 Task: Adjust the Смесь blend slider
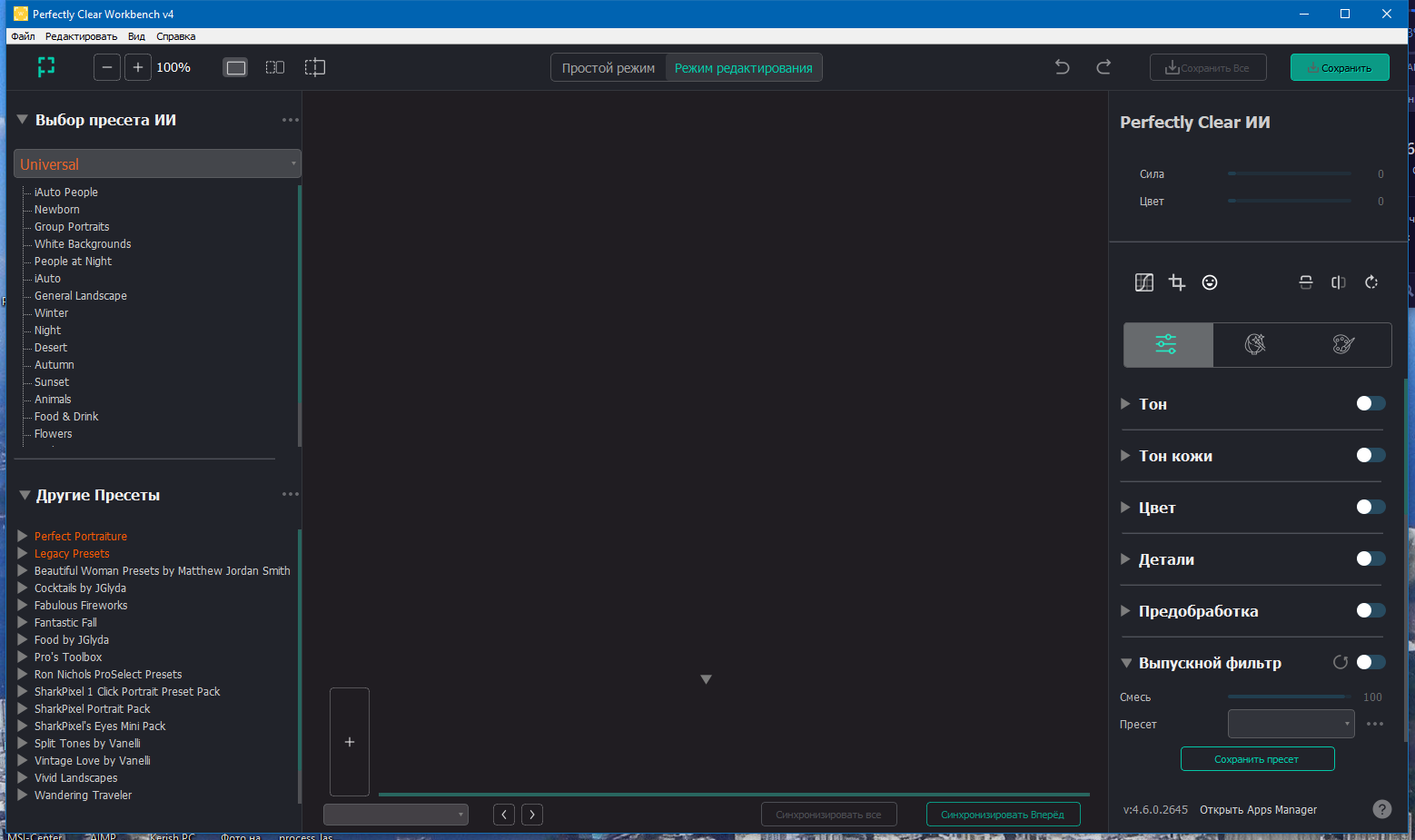pos(1290,697)
